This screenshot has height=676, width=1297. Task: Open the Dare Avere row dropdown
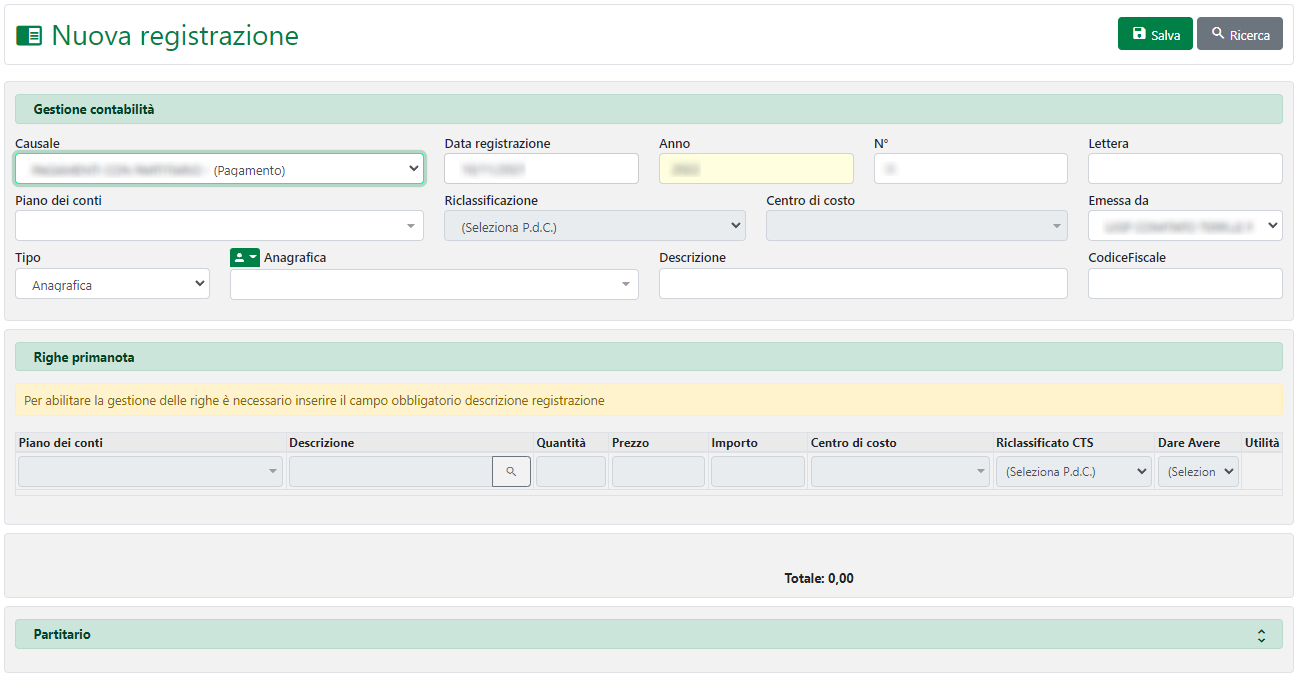pyautogui.click(x=1197, y=472)
